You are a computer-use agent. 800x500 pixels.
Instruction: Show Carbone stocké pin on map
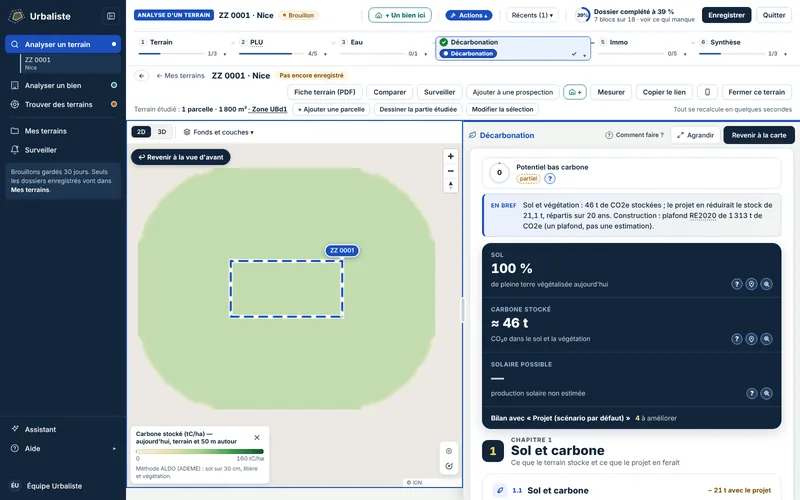751,339
